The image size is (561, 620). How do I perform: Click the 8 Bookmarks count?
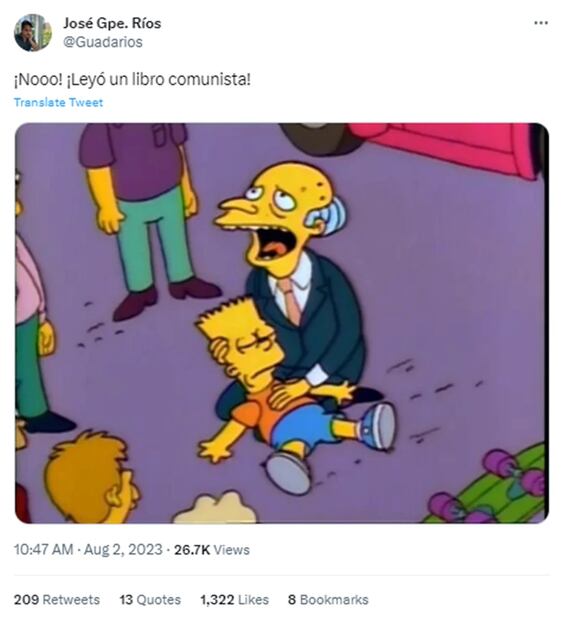[328, 599]
